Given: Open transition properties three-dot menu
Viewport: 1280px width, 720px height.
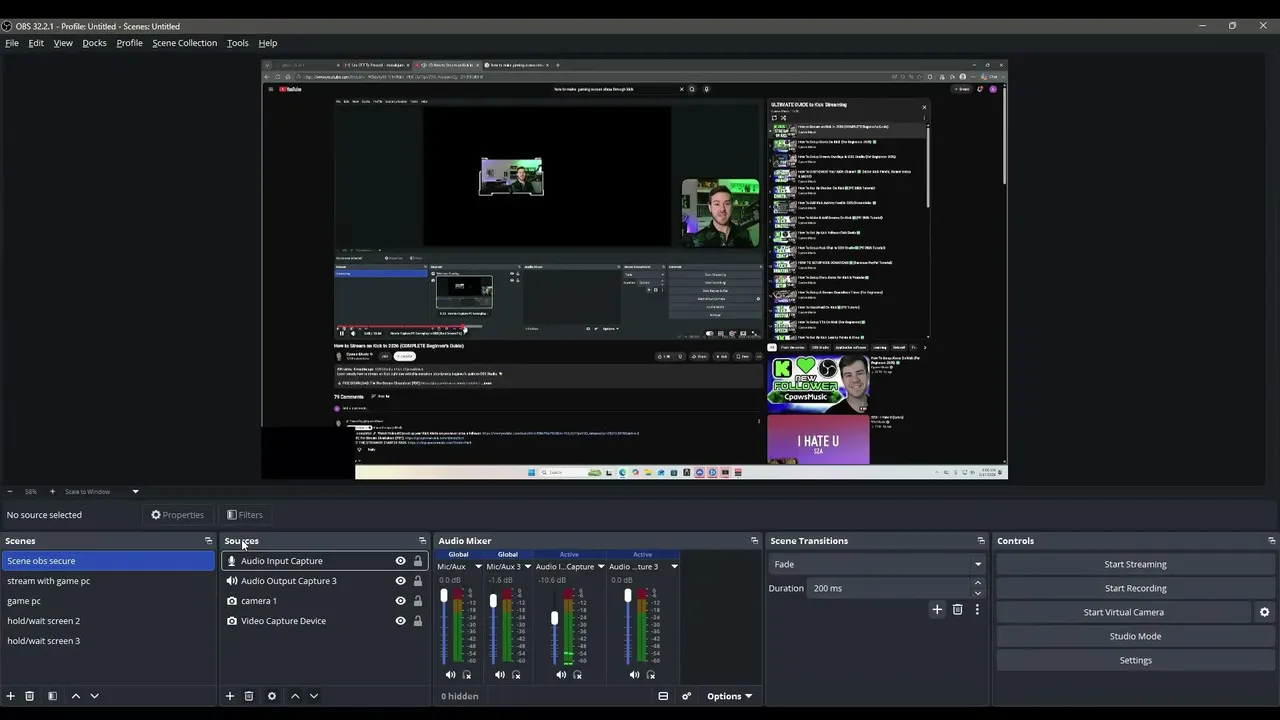Looking at the screenshot, I should pos(977,610).
